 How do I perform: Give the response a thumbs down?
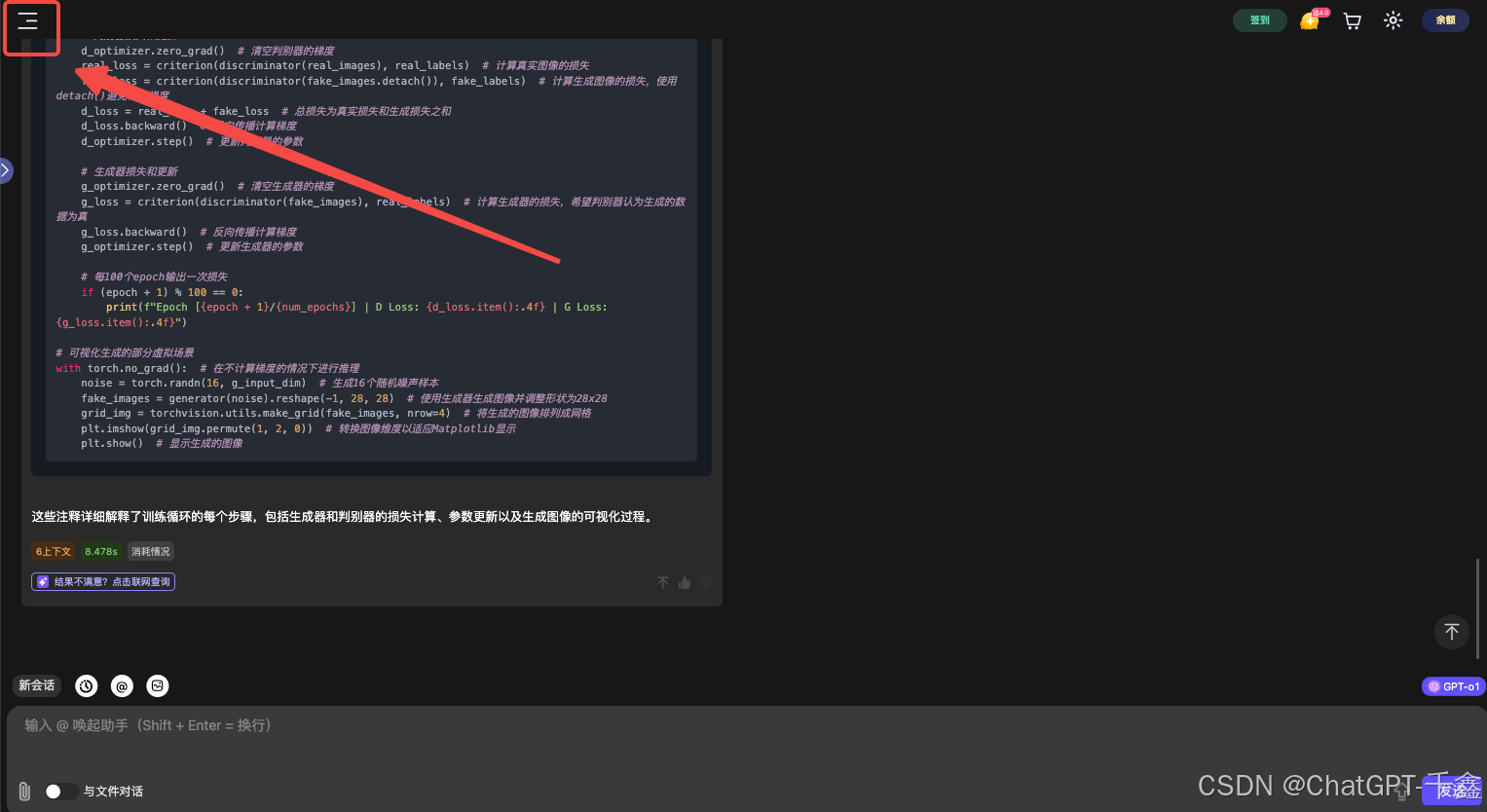pyautogui.click(x=706, y=583)
